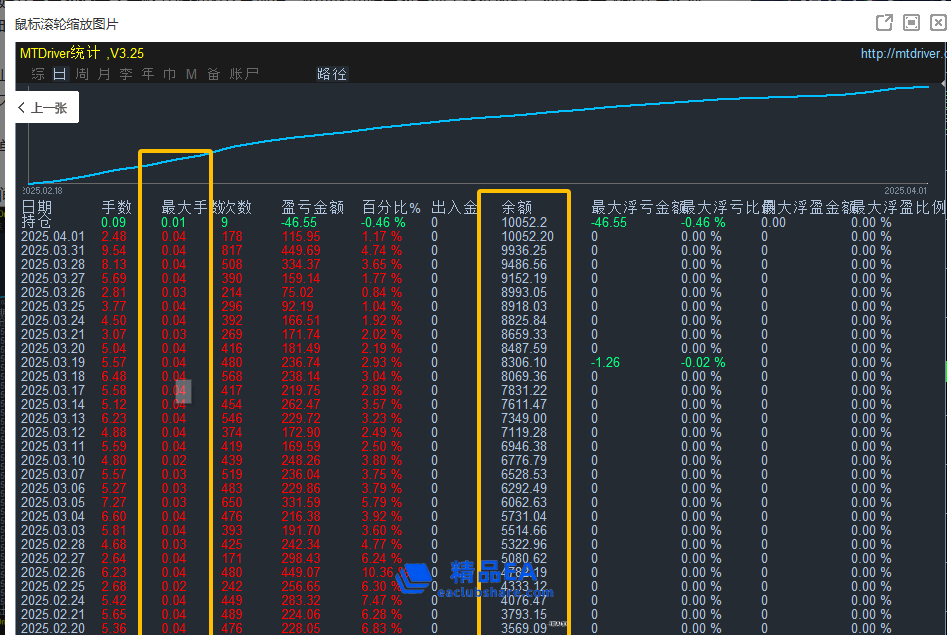951x635 pixels.
Task: Click the fullscreen icon in title bar
Action: tap(911, 23)
